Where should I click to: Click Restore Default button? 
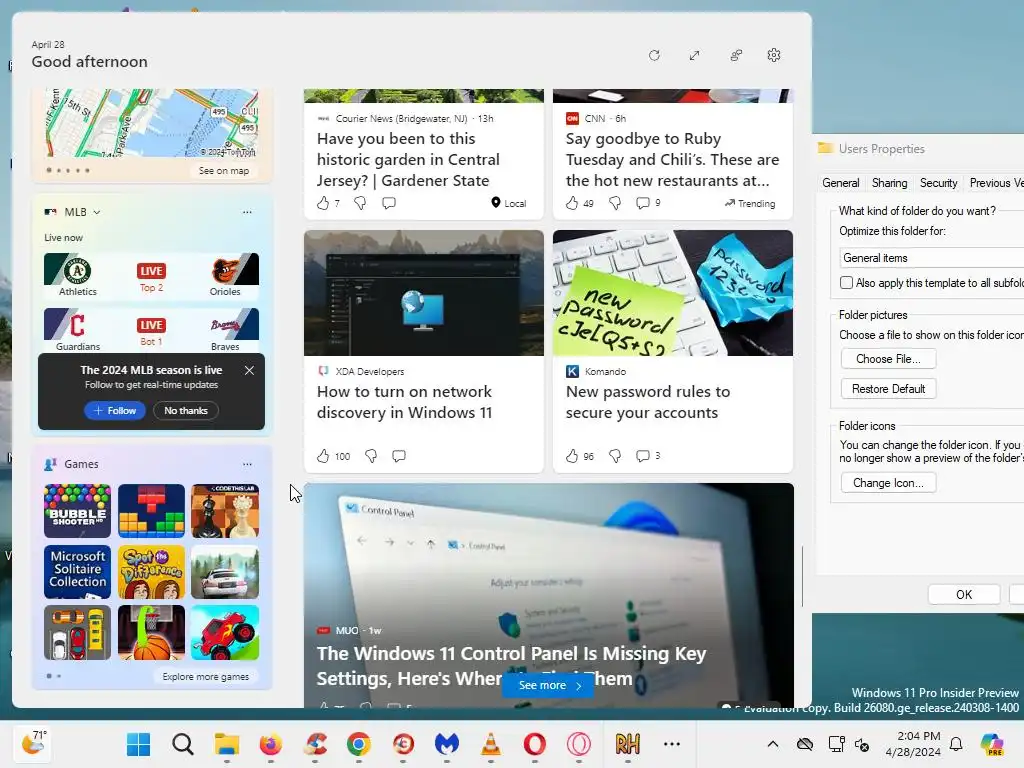click(888, 389)
